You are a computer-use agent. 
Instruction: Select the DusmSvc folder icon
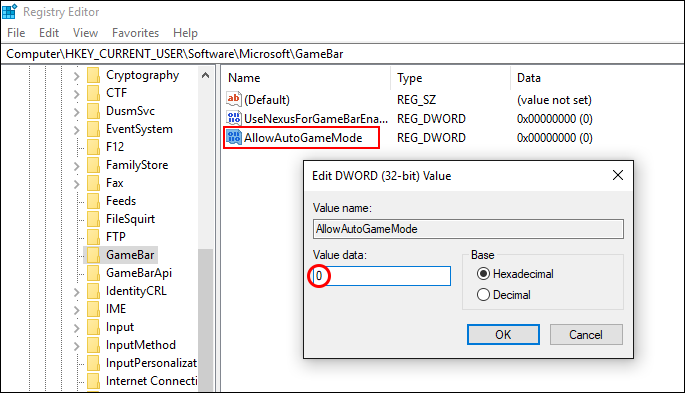tap(93, 111)
